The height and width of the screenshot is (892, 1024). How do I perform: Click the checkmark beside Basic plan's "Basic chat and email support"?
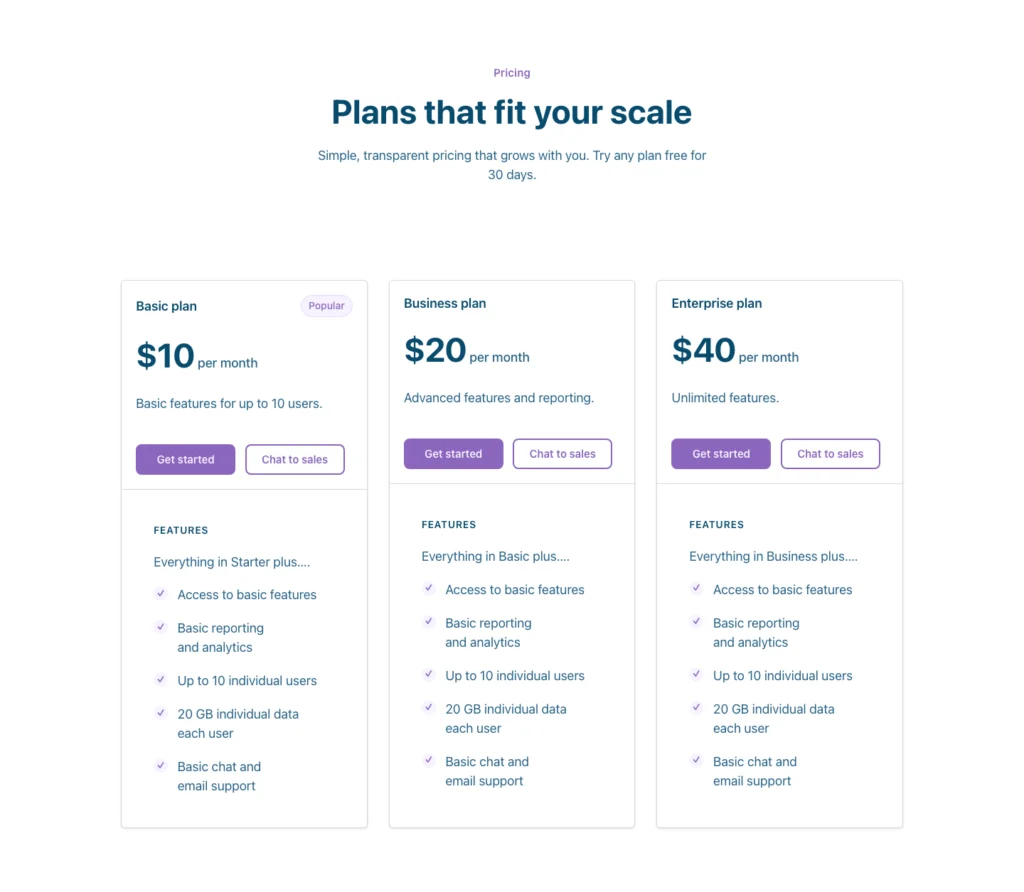161,766
